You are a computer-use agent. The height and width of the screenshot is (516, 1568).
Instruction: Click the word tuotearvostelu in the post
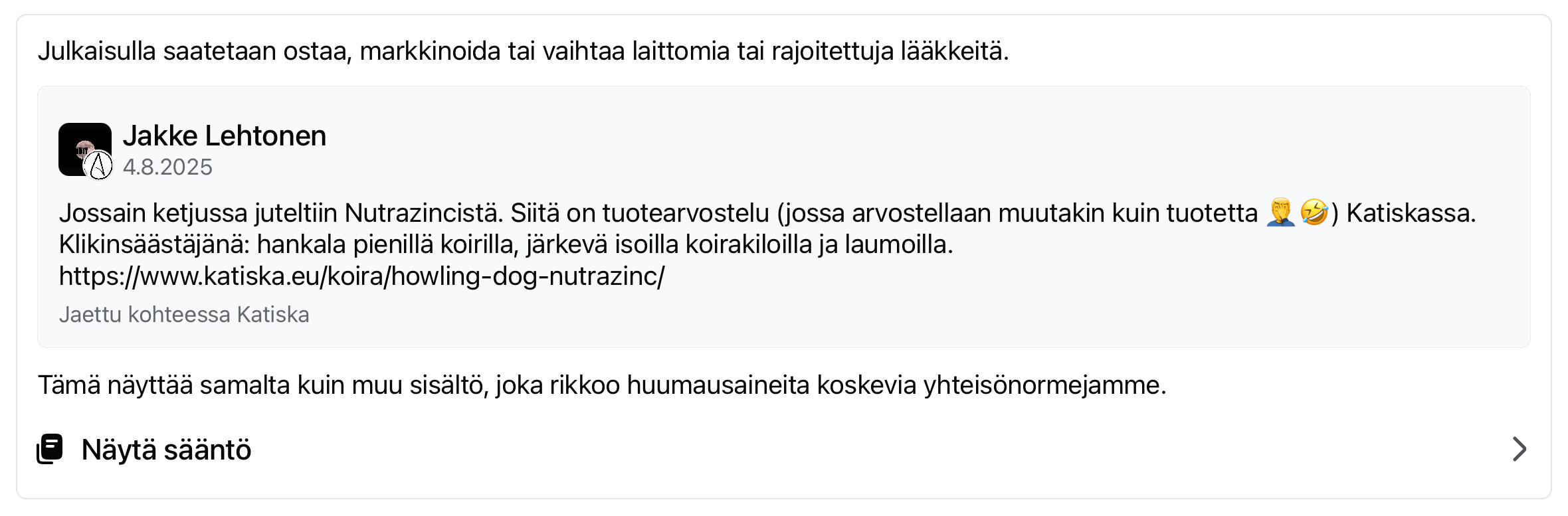coord(685,213)
